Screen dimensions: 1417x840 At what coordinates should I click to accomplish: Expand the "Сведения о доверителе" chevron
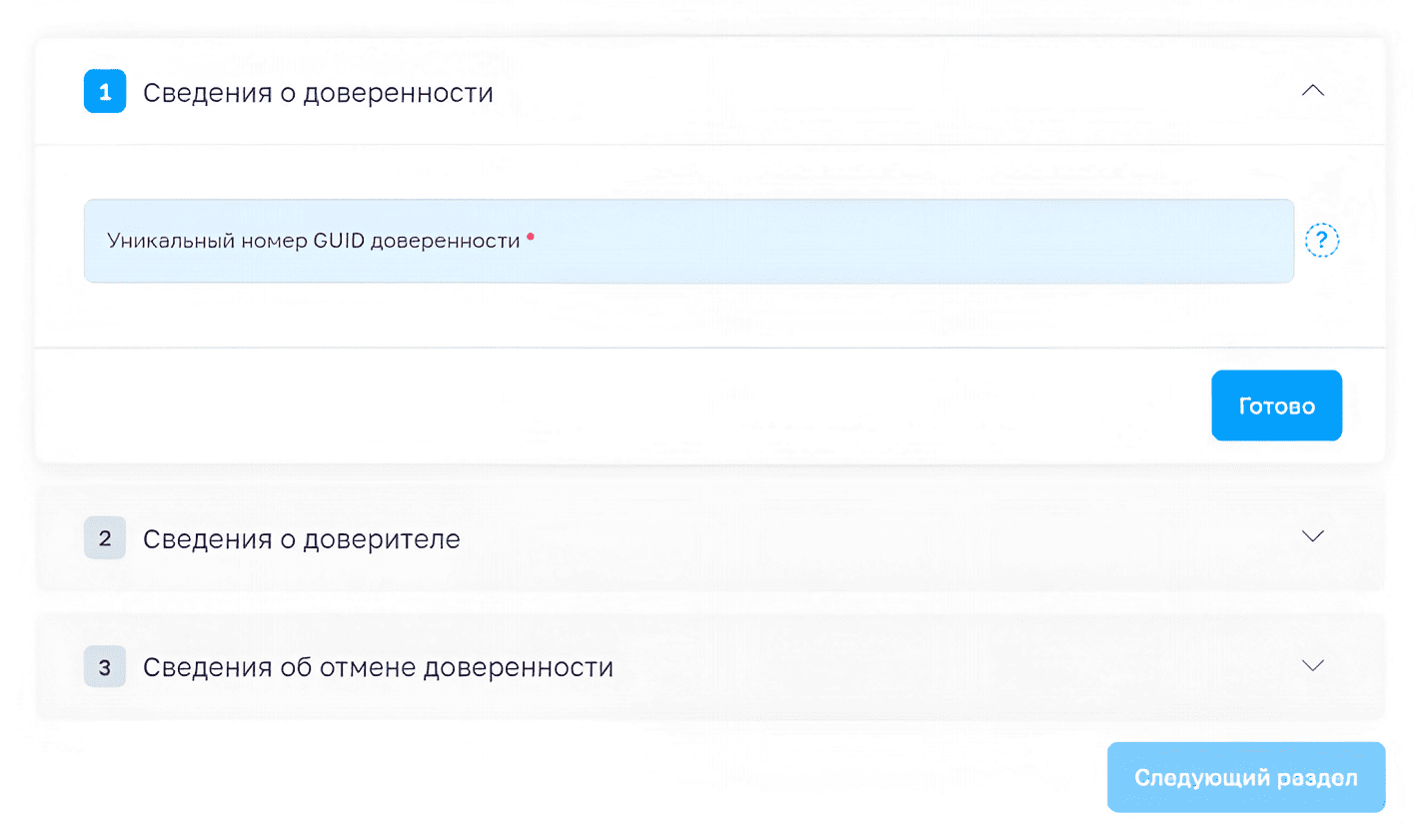(1312, 537)
